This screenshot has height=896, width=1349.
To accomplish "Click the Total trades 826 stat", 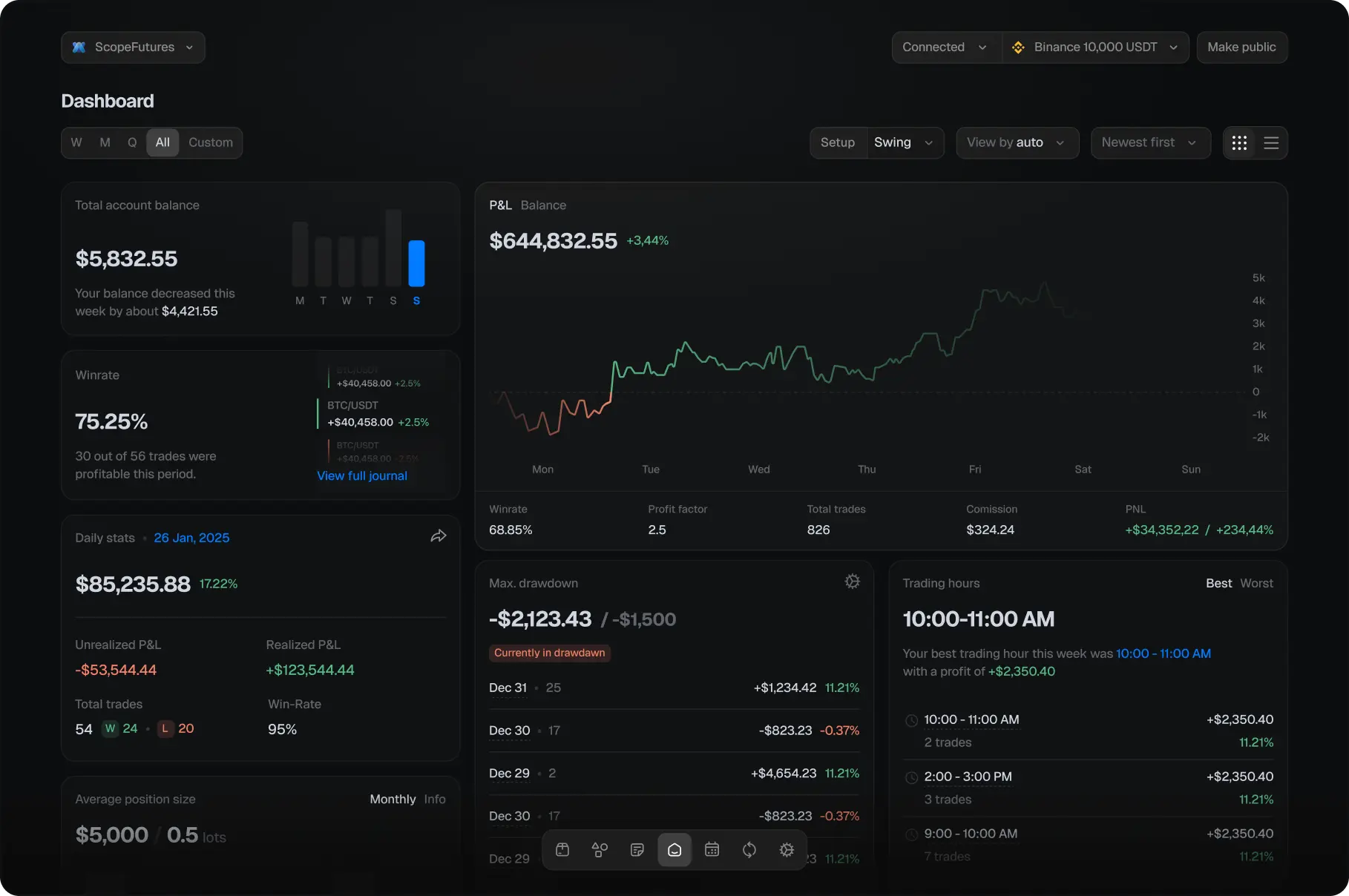I will (836, 520).
